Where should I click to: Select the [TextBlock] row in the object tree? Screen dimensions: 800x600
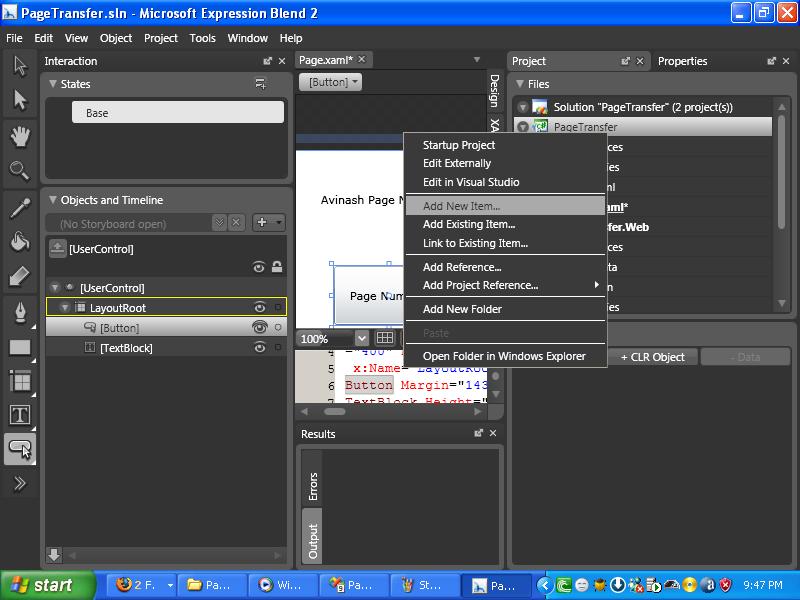tap(166, 347)
